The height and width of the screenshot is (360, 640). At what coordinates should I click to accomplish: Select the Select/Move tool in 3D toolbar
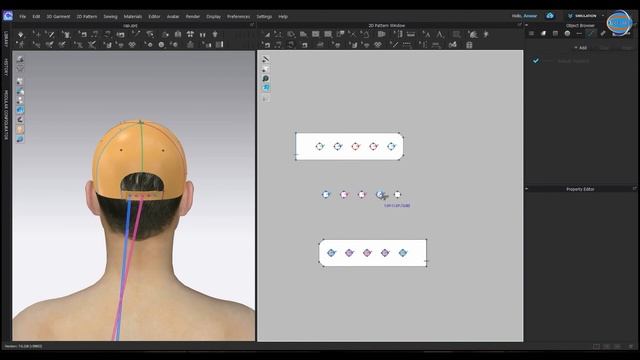(38, 35)
